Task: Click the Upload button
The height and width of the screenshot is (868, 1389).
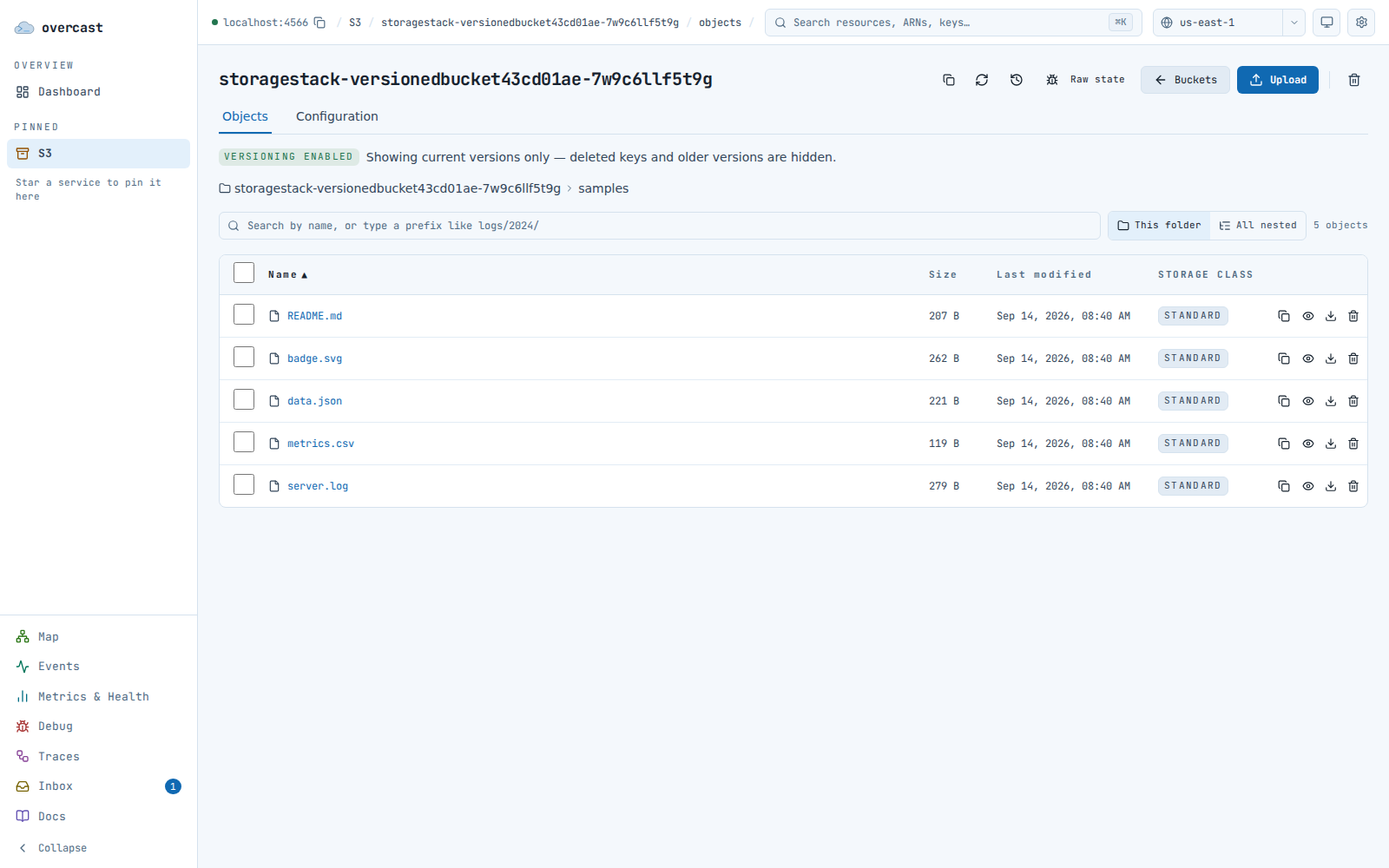Action: [1277, 80]
